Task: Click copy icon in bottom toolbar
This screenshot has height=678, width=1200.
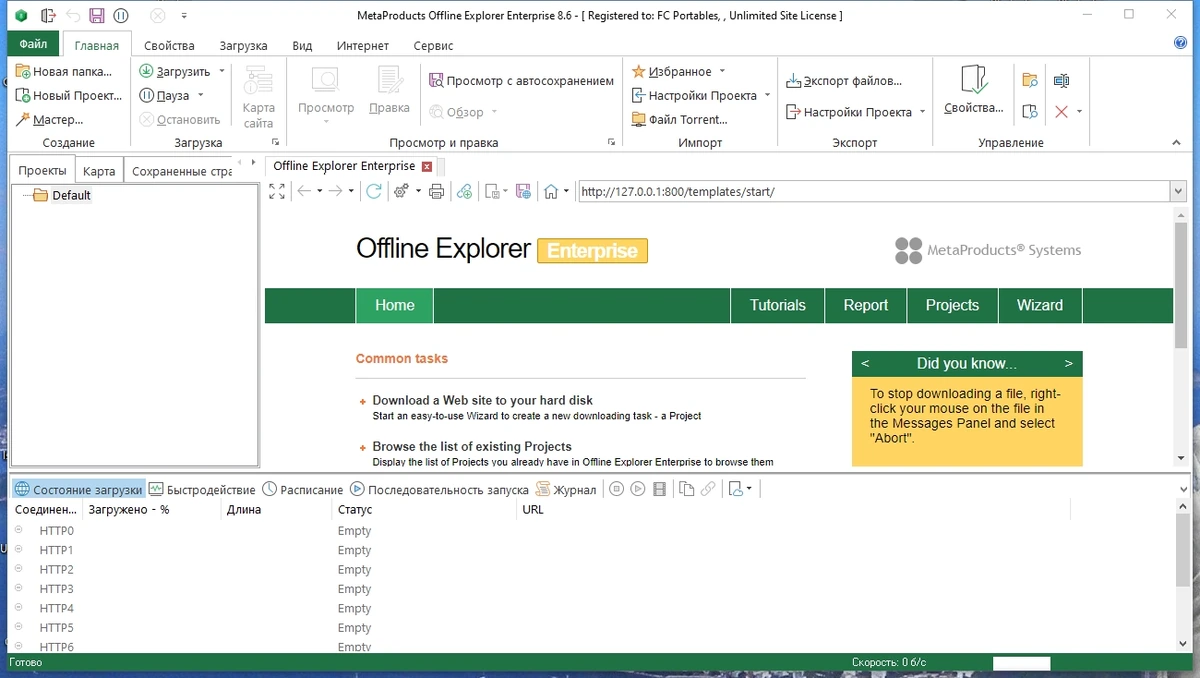Action: tap(686, 489)
